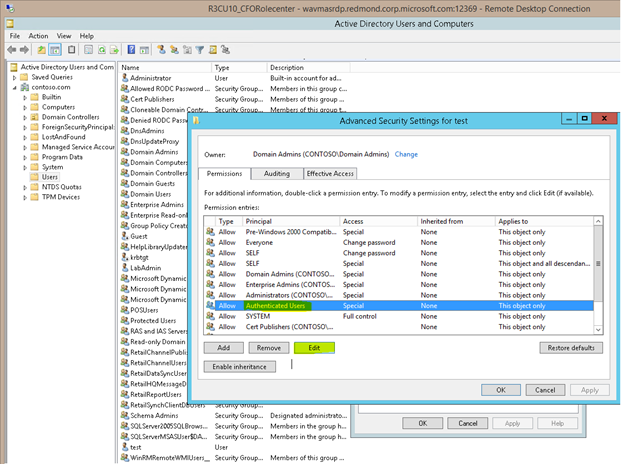The height and width of the screenshot is (464, 628).
Task: Open the Effective Access tab
Action: click(x=329, y=173)
